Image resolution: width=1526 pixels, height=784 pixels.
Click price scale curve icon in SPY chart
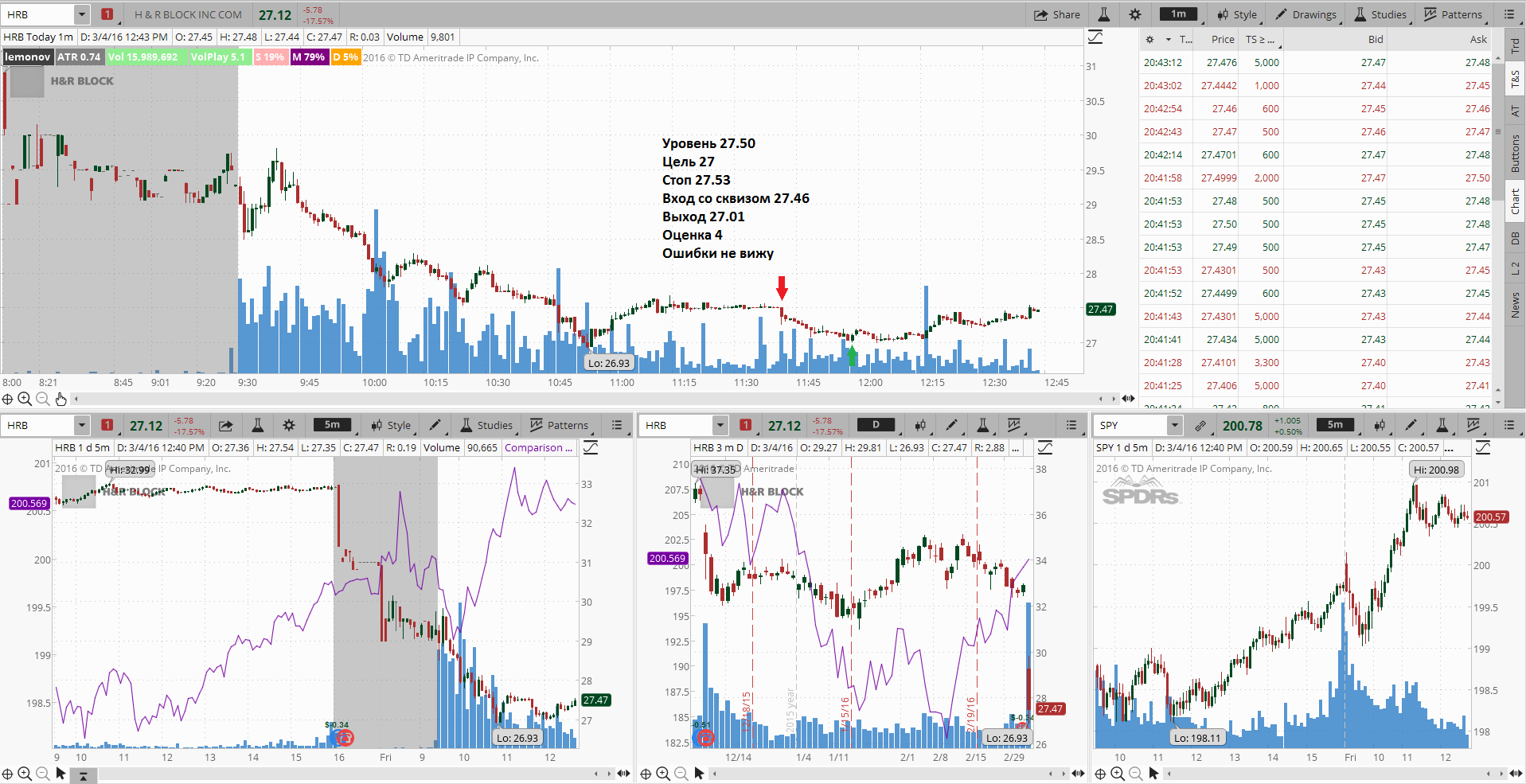point(1483,448)
